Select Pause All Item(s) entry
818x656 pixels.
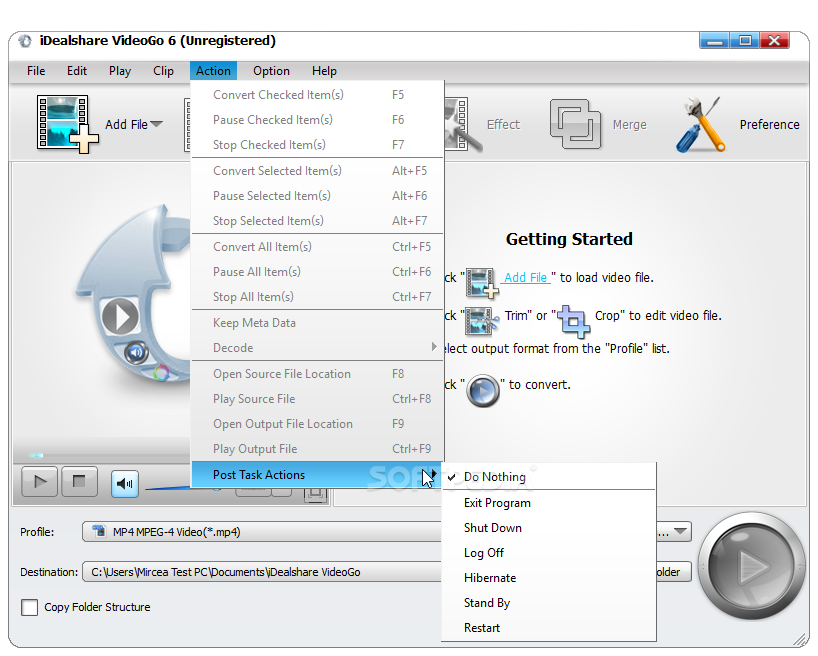click(x=317, y=272)
